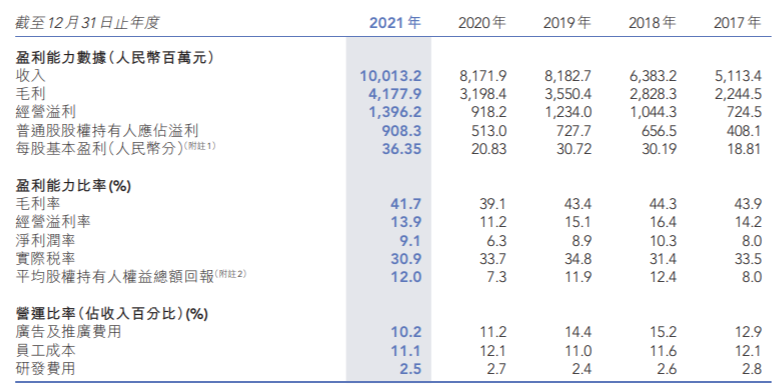The image size is (782, 390).
Task: Click the 淨利潤率 row label
Action: coord(46,240)
